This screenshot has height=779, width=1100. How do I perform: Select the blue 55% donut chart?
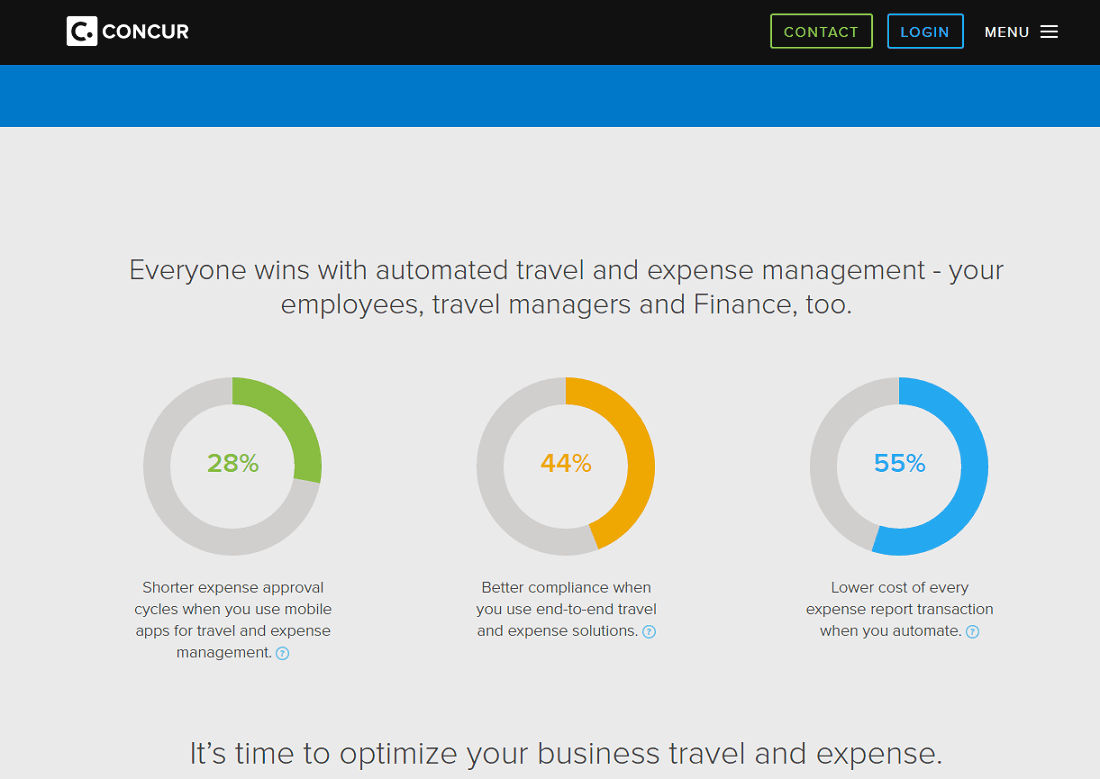click(899, 465)
